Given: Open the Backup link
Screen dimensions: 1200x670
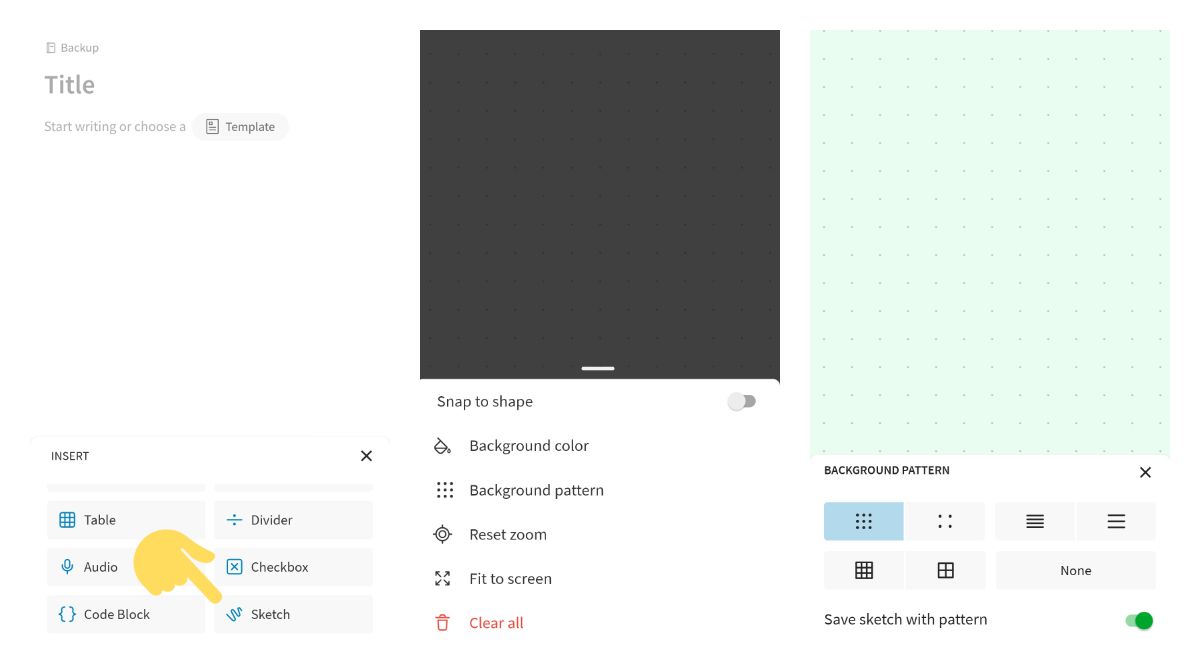Looking at the screenshot, I should point(72,47).
